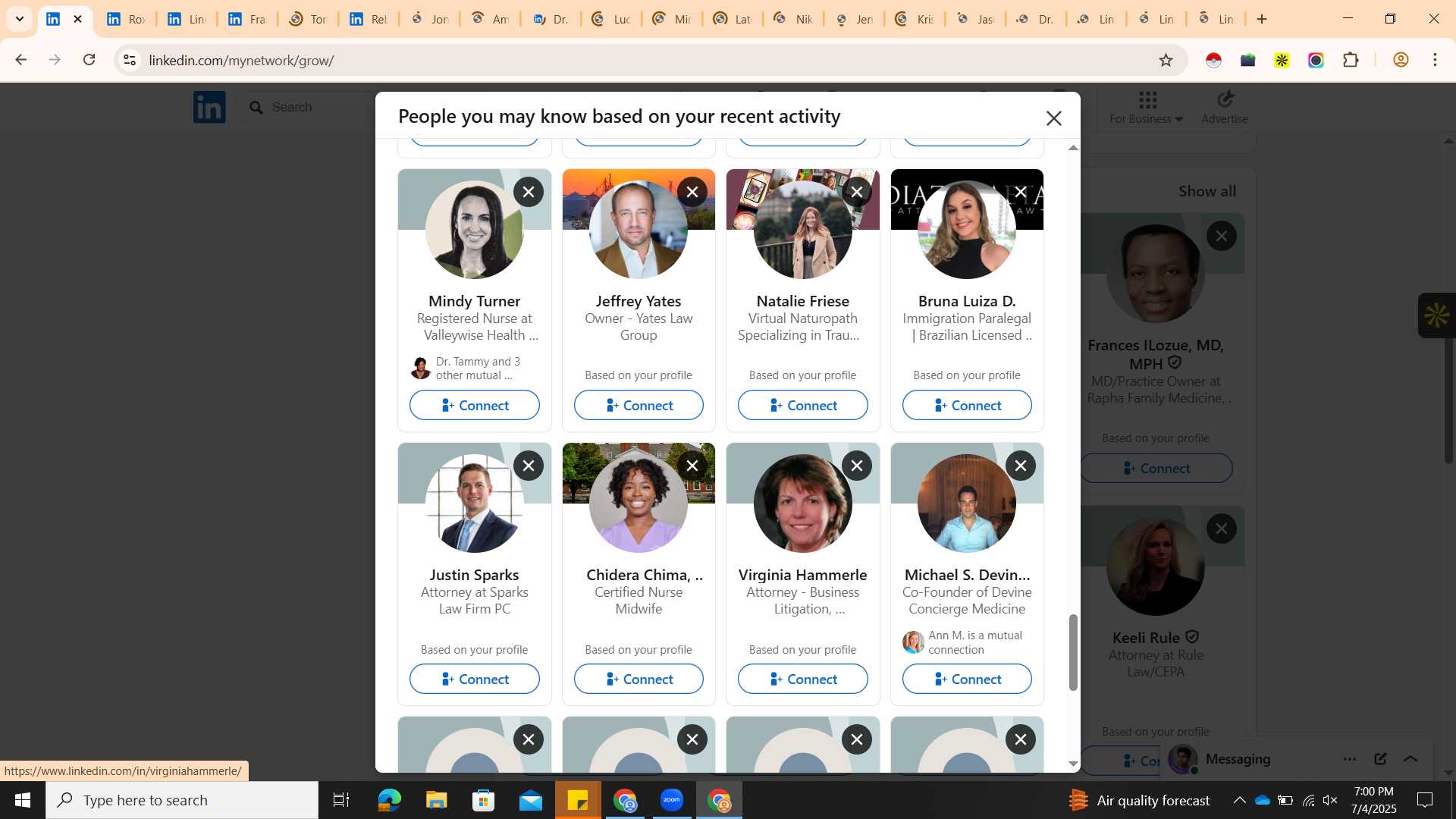This screenshot has height=819, width=1456.
Task: Connect with Mindy Turner
Action: click(475, 405)
